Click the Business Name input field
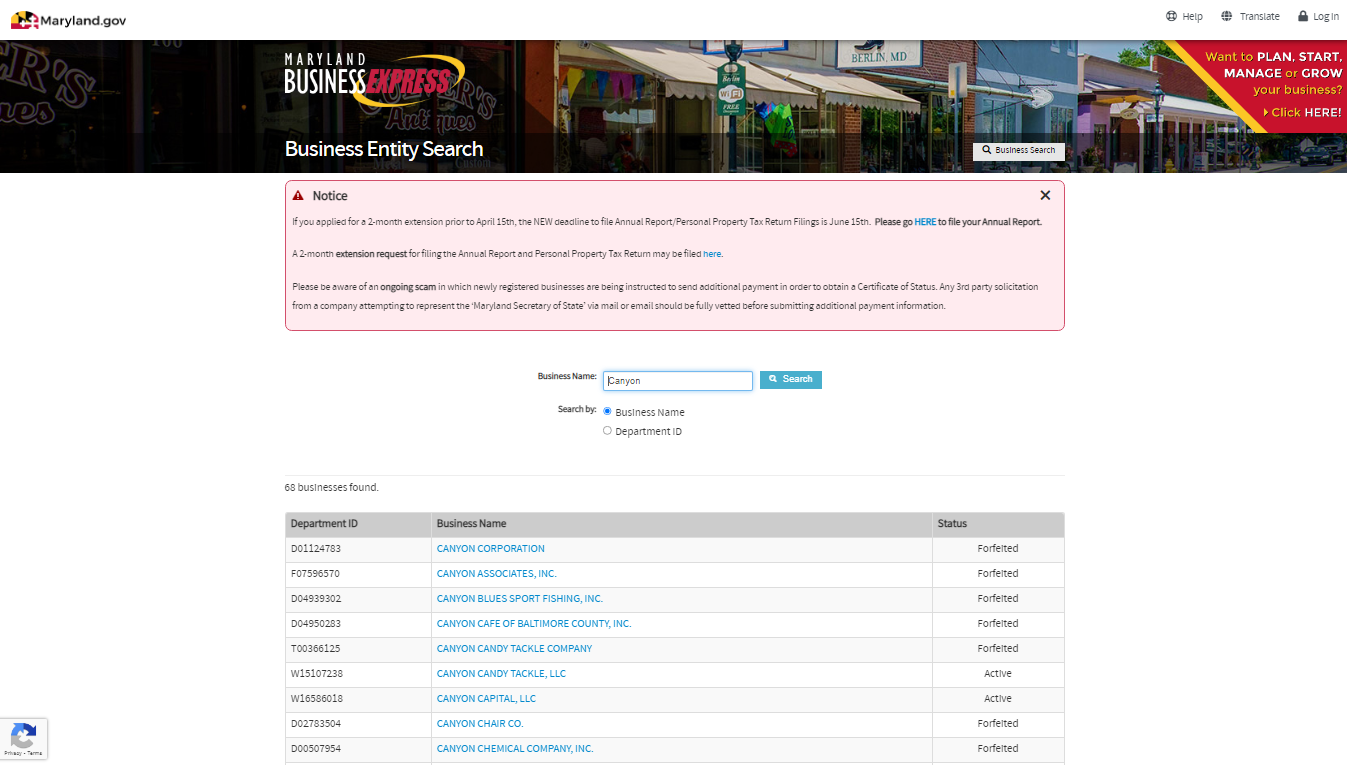The image size is (1347, 765). (678, 380)
